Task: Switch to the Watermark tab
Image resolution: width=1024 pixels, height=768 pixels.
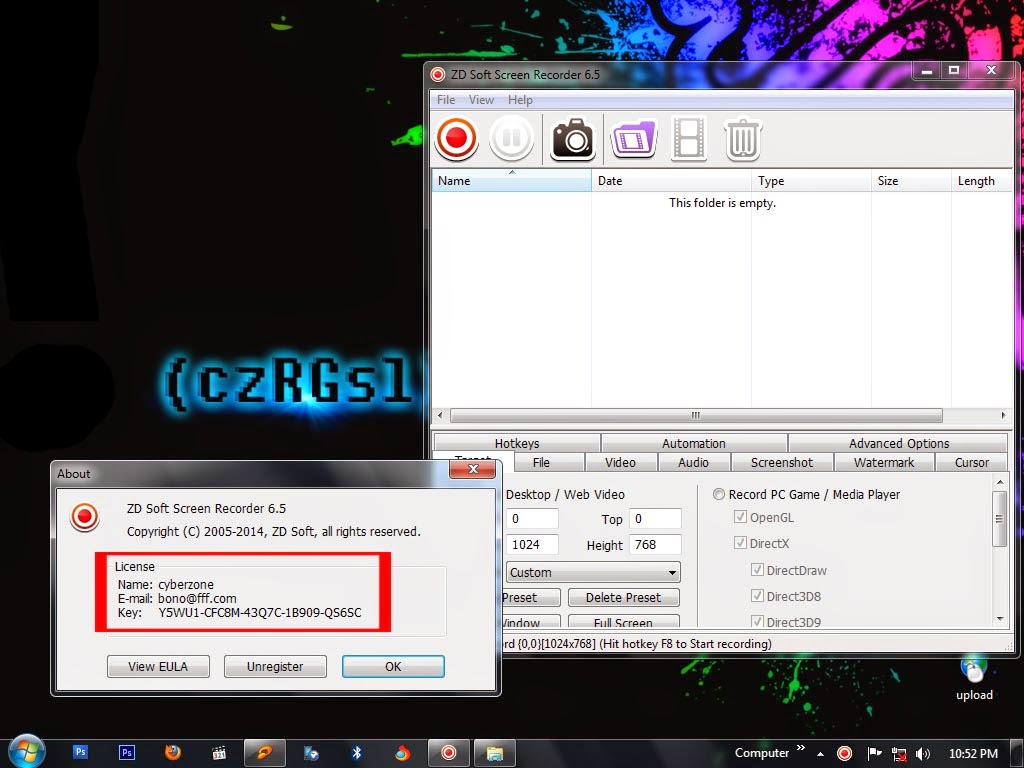Action: 884,462
